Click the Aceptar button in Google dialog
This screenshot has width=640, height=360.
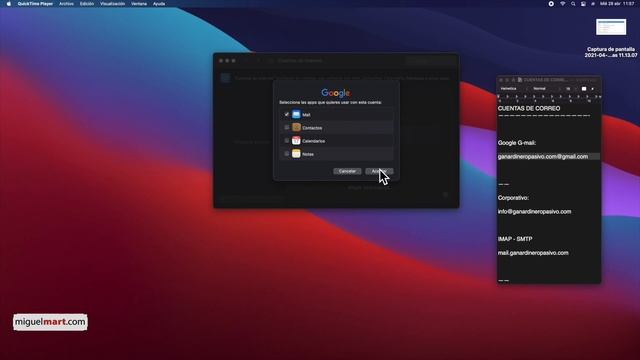379,171
